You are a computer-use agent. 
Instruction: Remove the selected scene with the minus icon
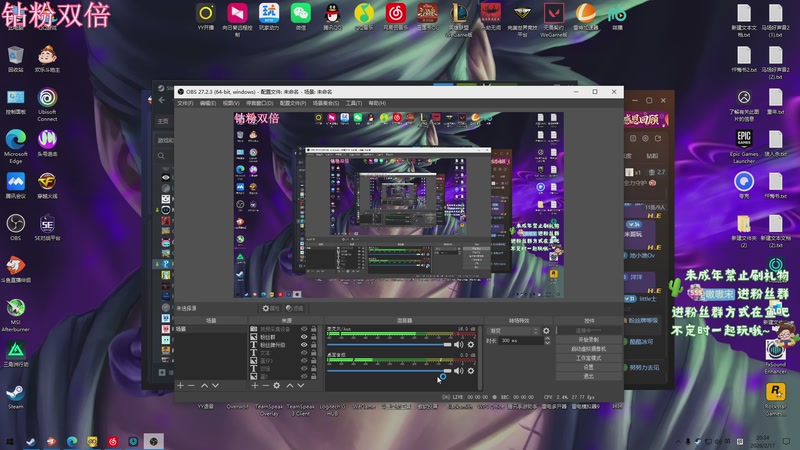[191, 386]
